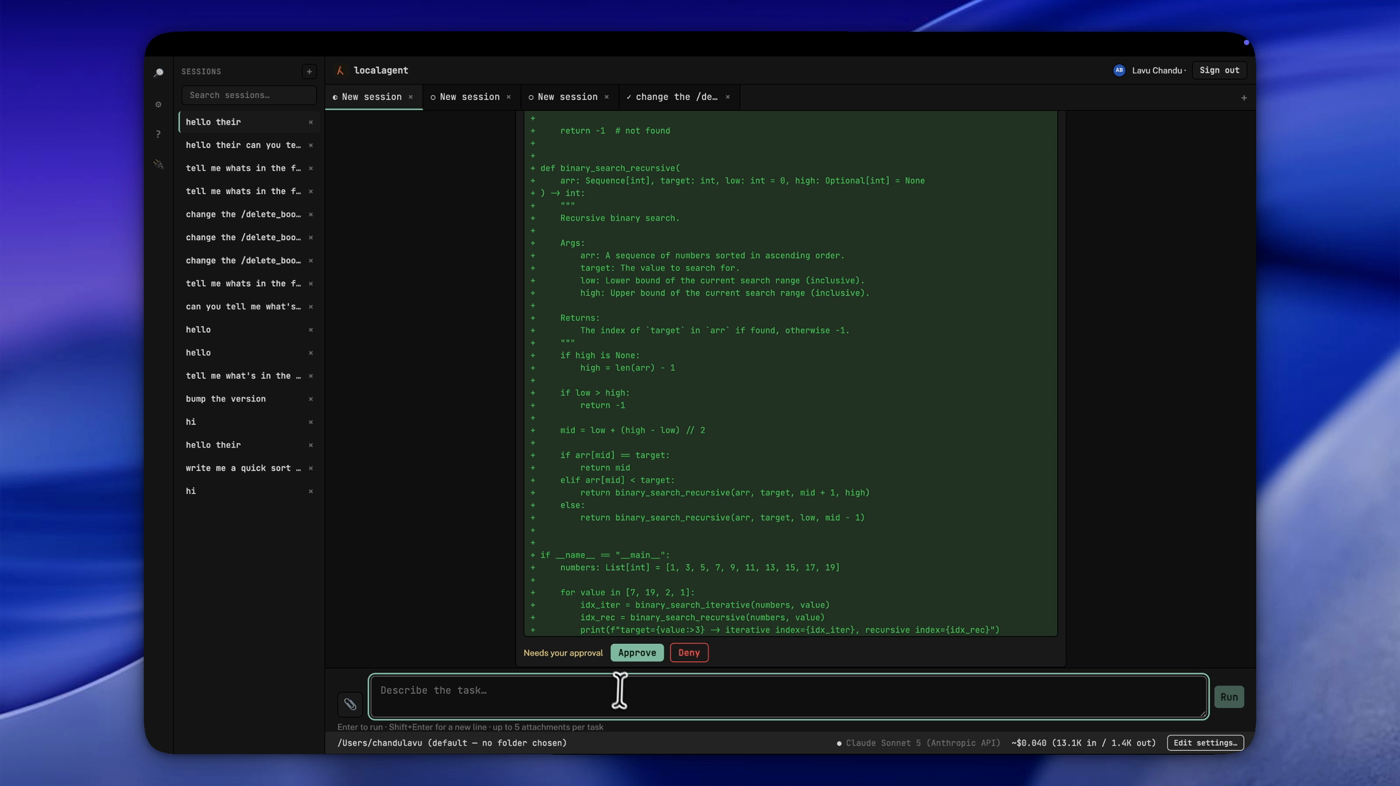Image resolution: width=1400 pixels, height=786 pixels.
Task: Delete the "write me a quick sort" session
Action: [310, 468]
